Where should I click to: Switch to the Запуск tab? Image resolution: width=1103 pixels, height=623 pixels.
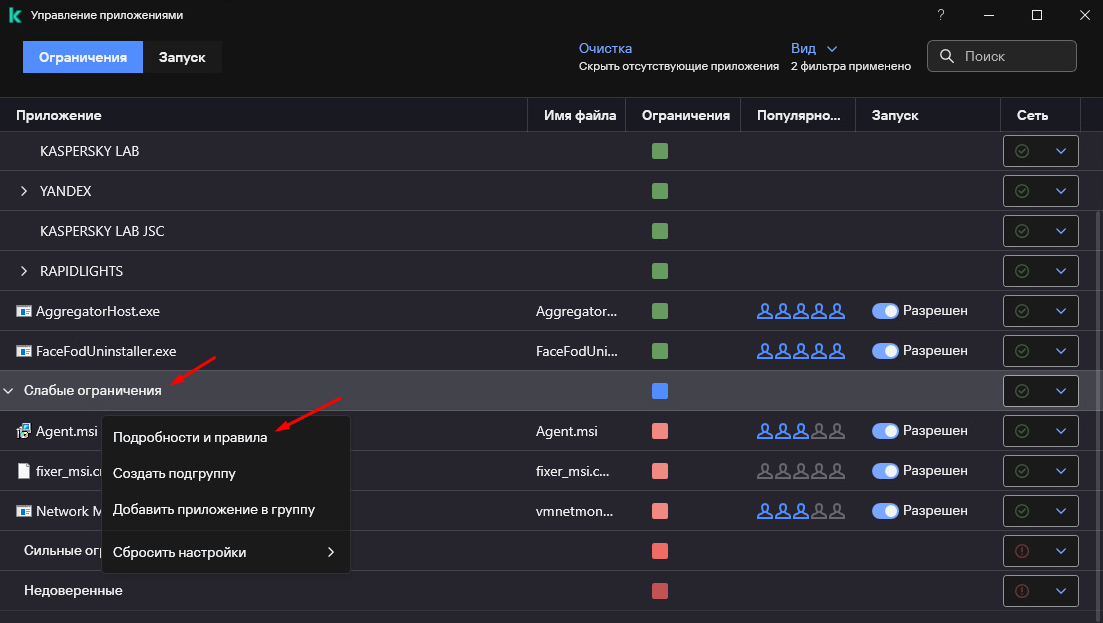[182, 57]
